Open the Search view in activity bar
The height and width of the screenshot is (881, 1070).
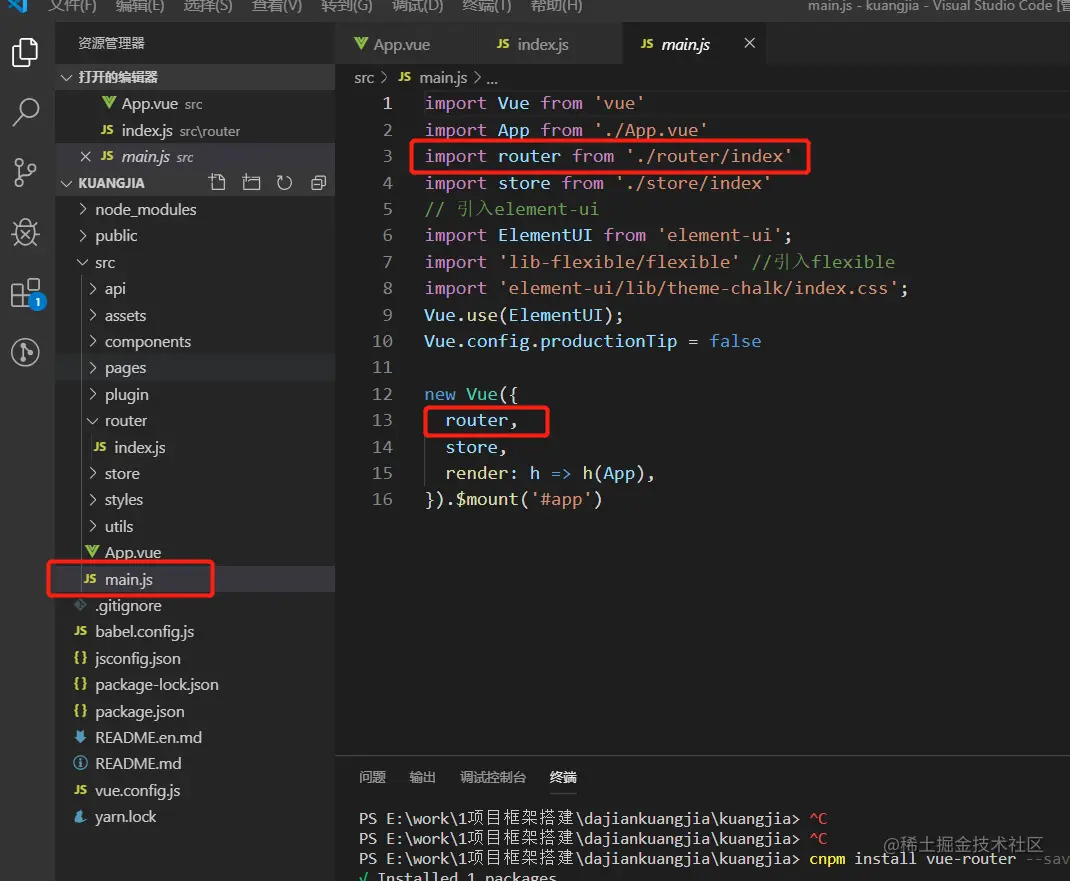tap(25, 112)
